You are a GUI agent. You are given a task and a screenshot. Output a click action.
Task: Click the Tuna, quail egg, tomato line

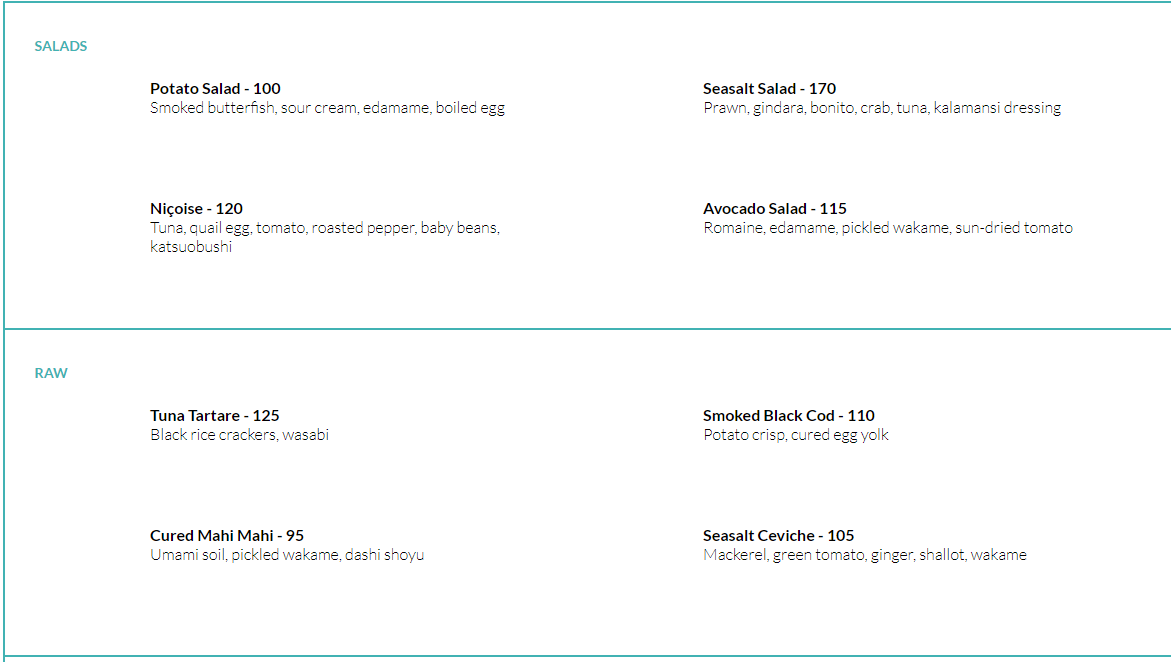(x=325, y=228)
